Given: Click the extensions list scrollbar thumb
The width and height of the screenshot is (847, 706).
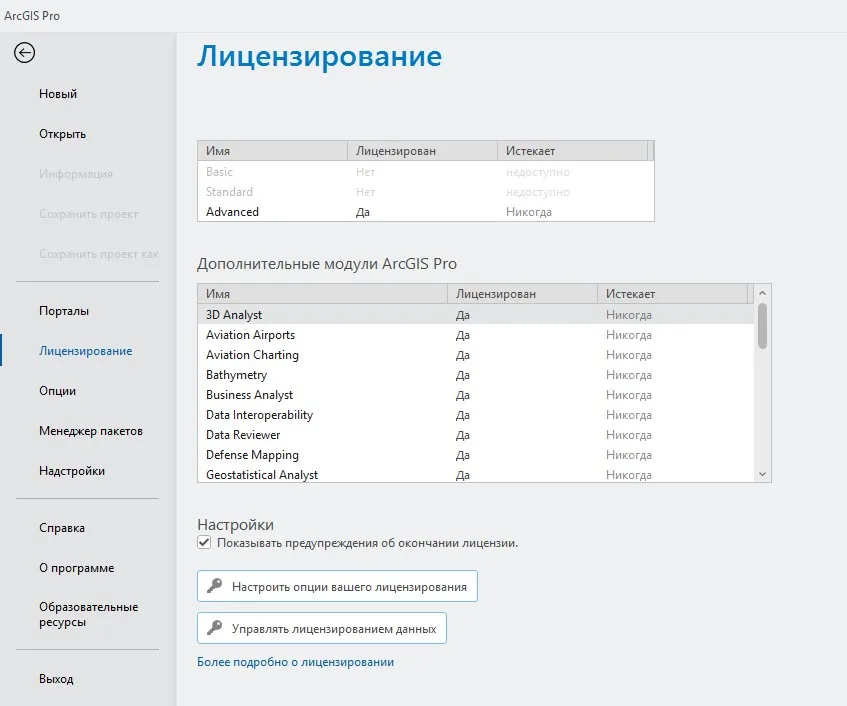Looking at the screenshot, I should coord(762,326).
